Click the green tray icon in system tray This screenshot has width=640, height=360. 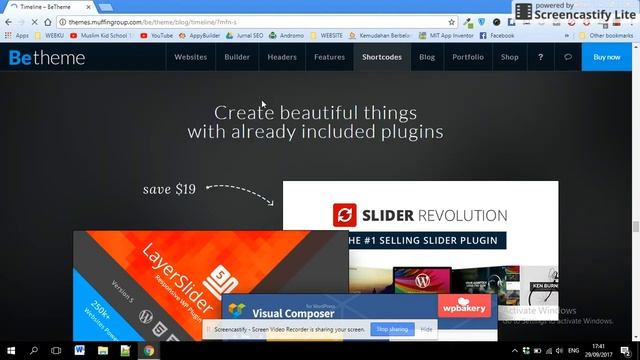[526, 351]
